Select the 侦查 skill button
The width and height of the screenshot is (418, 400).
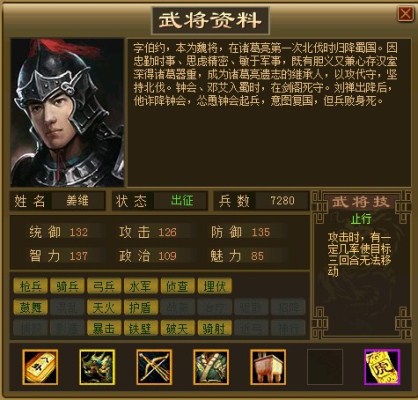177,286
